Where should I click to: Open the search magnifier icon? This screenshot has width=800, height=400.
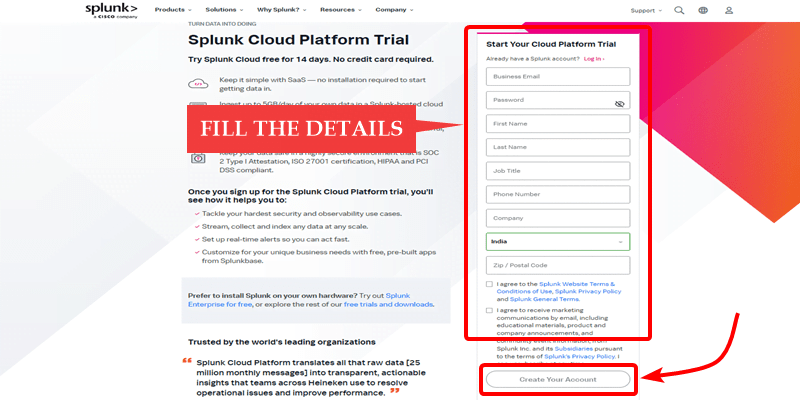click(679, 10)
